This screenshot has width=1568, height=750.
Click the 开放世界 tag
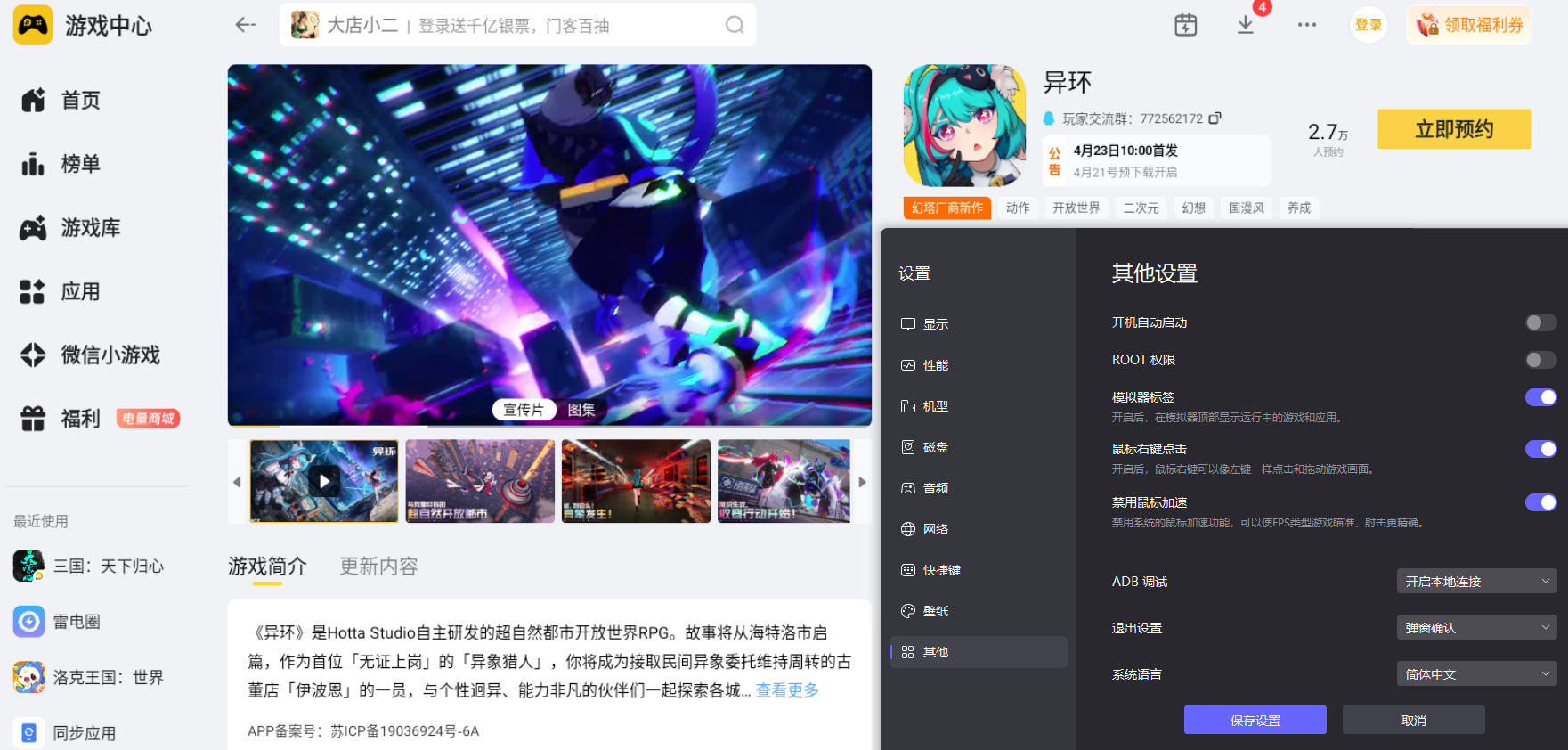(x=1076, y=208)
